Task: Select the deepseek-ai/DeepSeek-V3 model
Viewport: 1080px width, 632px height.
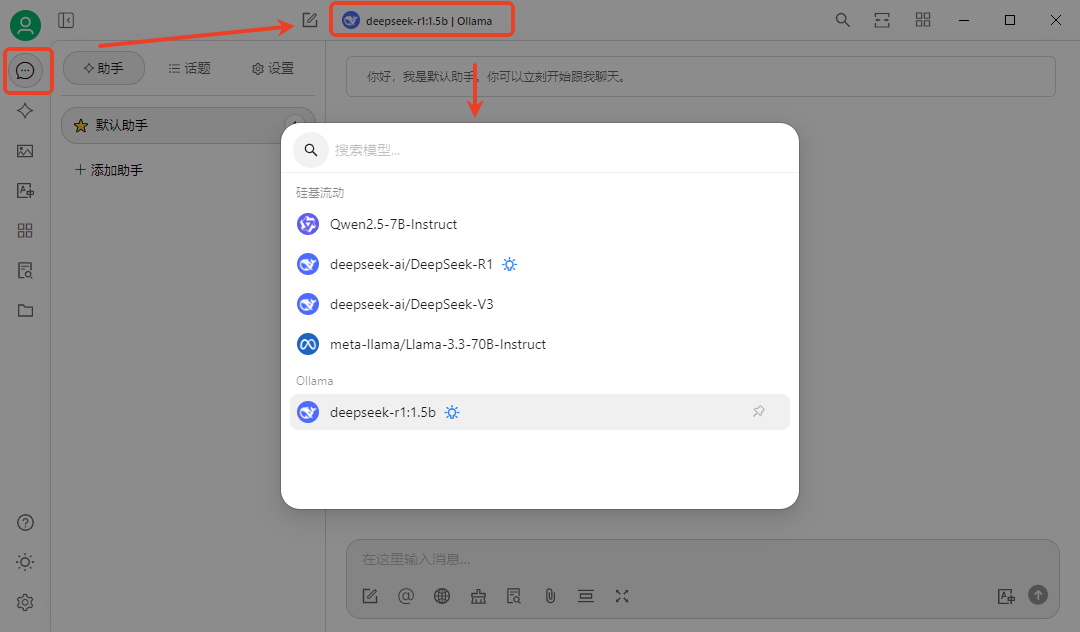Action: tap(539, 304)
